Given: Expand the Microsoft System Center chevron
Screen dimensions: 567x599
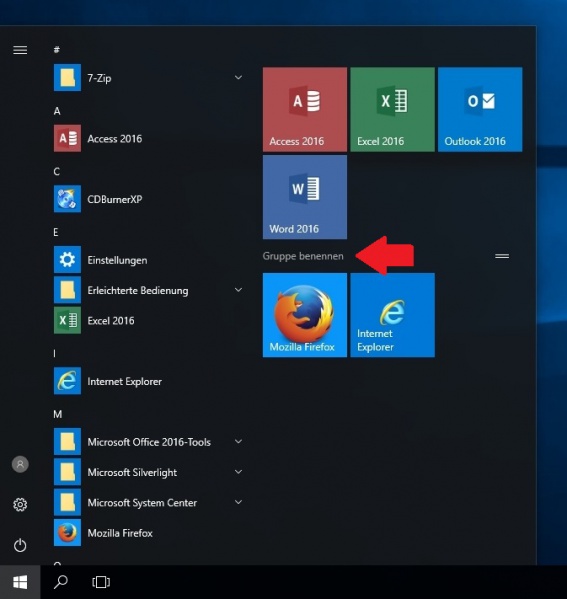Looking at the screenshot, I should point(238,502).
